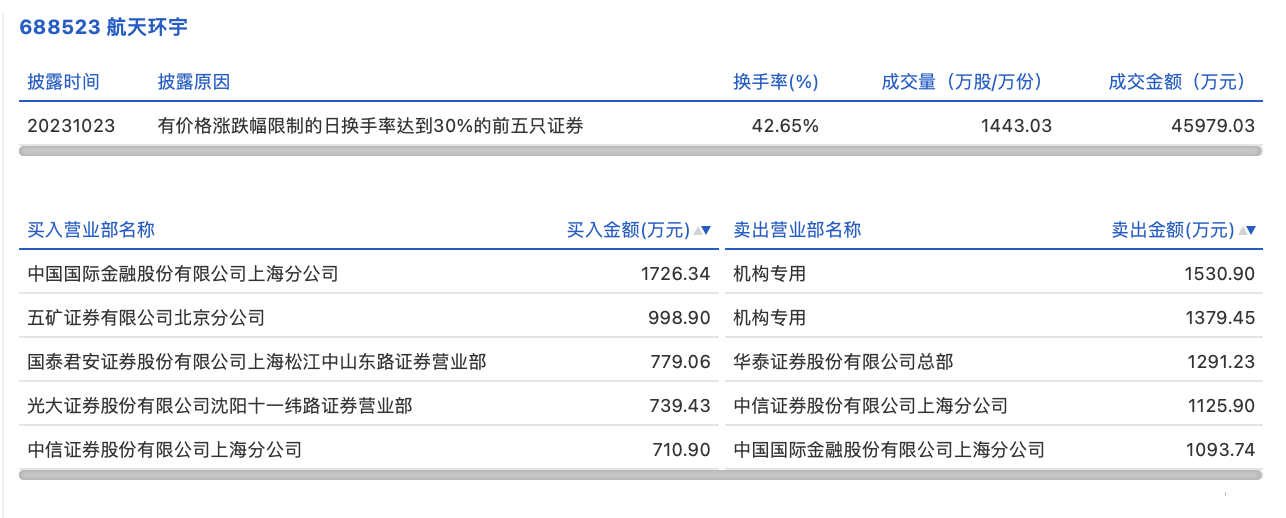The height and width of the screenshot is (518, 1286).
Task: Click the 买入营业部名称 column header
Action: [x=91, y=230]
